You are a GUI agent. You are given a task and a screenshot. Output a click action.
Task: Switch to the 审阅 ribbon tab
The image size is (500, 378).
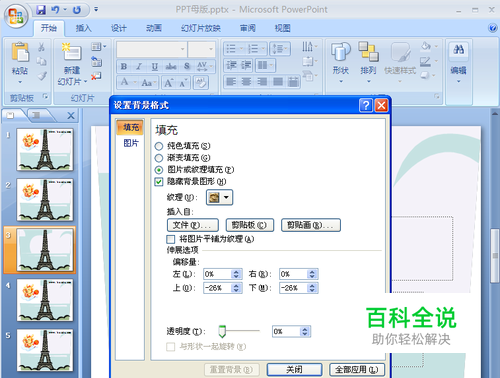click(248, 28)
